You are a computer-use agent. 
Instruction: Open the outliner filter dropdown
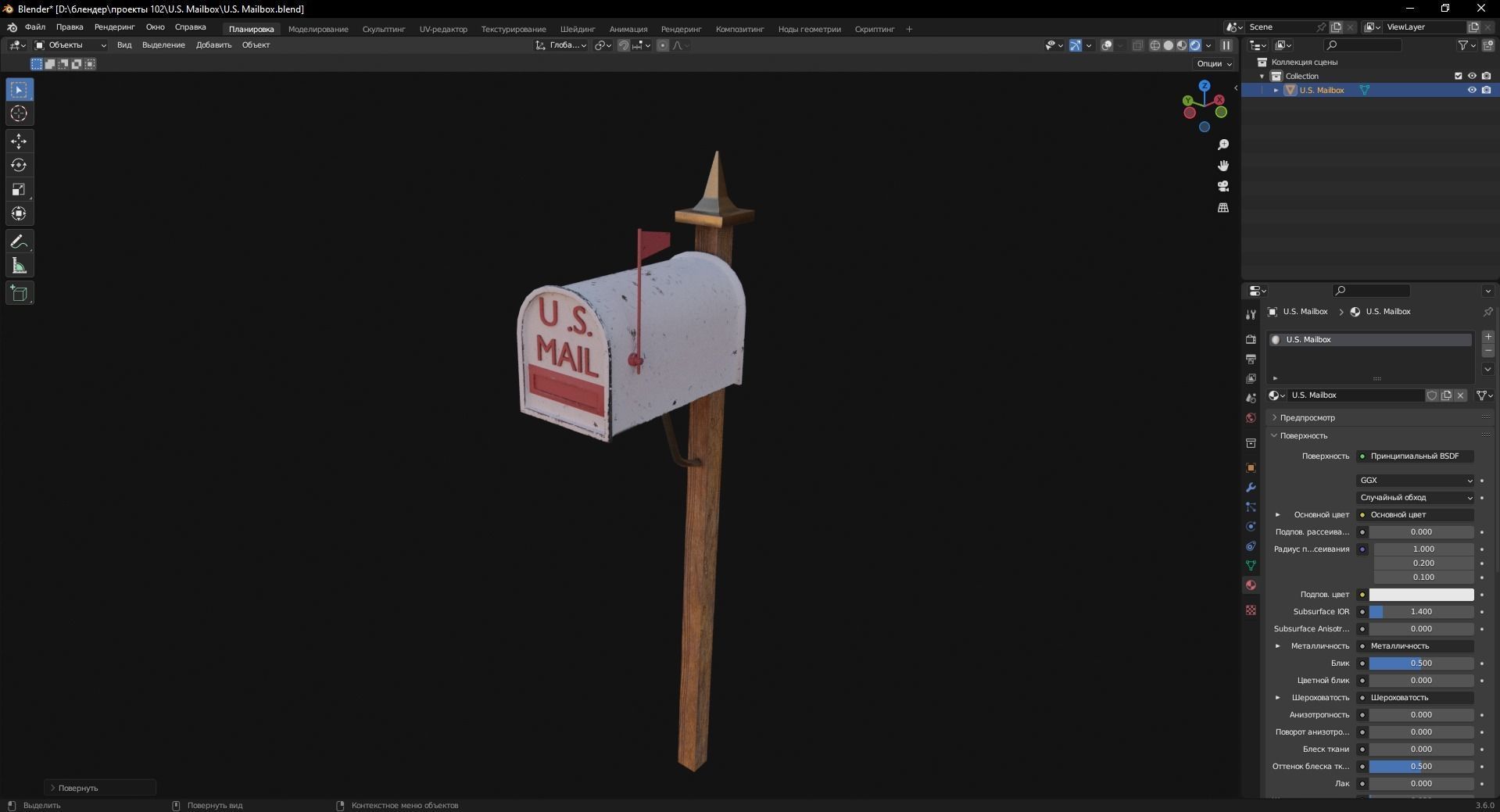click(x=1467, y=45)
